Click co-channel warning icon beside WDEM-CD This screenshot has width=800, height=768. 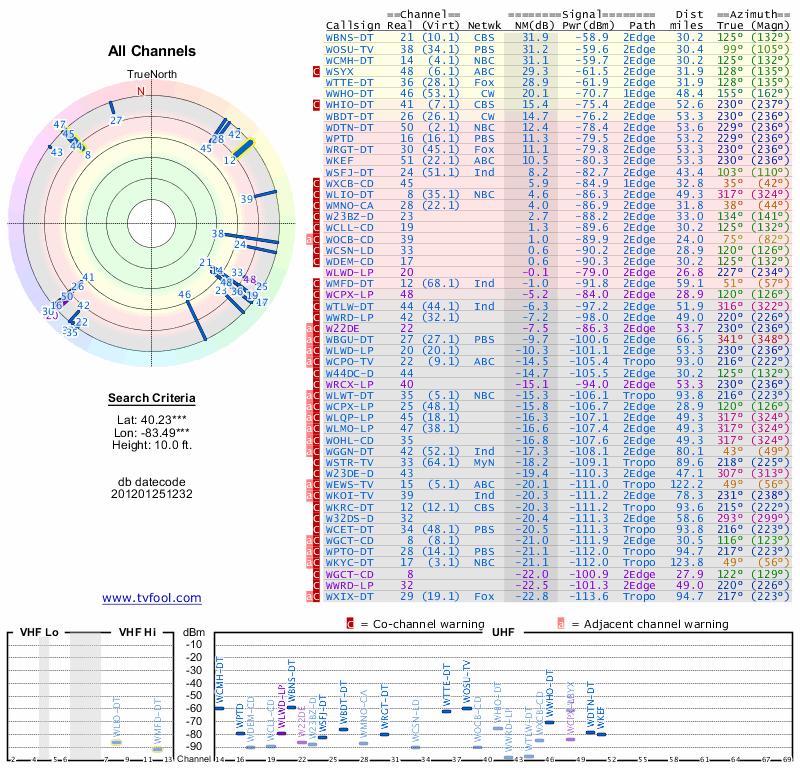316,262
